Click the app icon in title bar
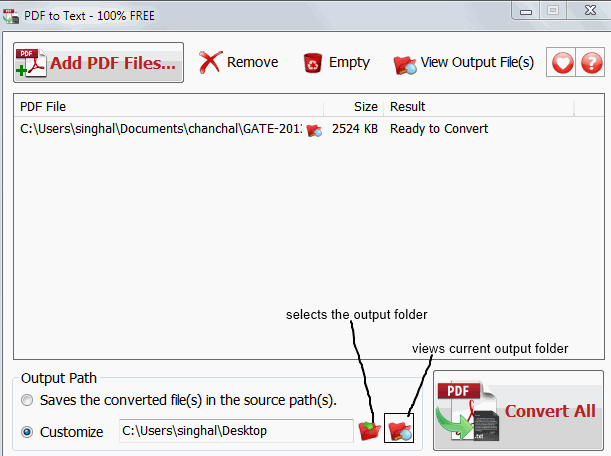Screen dimensions: 611x456 tap(11, 16)
